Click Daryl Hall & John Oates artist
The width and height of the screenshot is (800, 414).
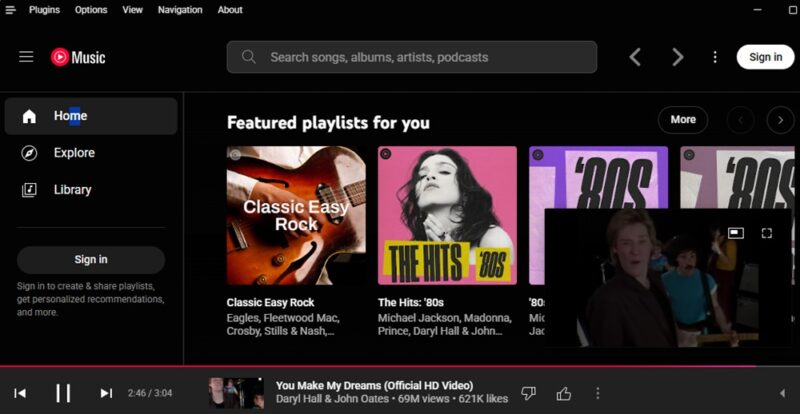click(332, 399)
